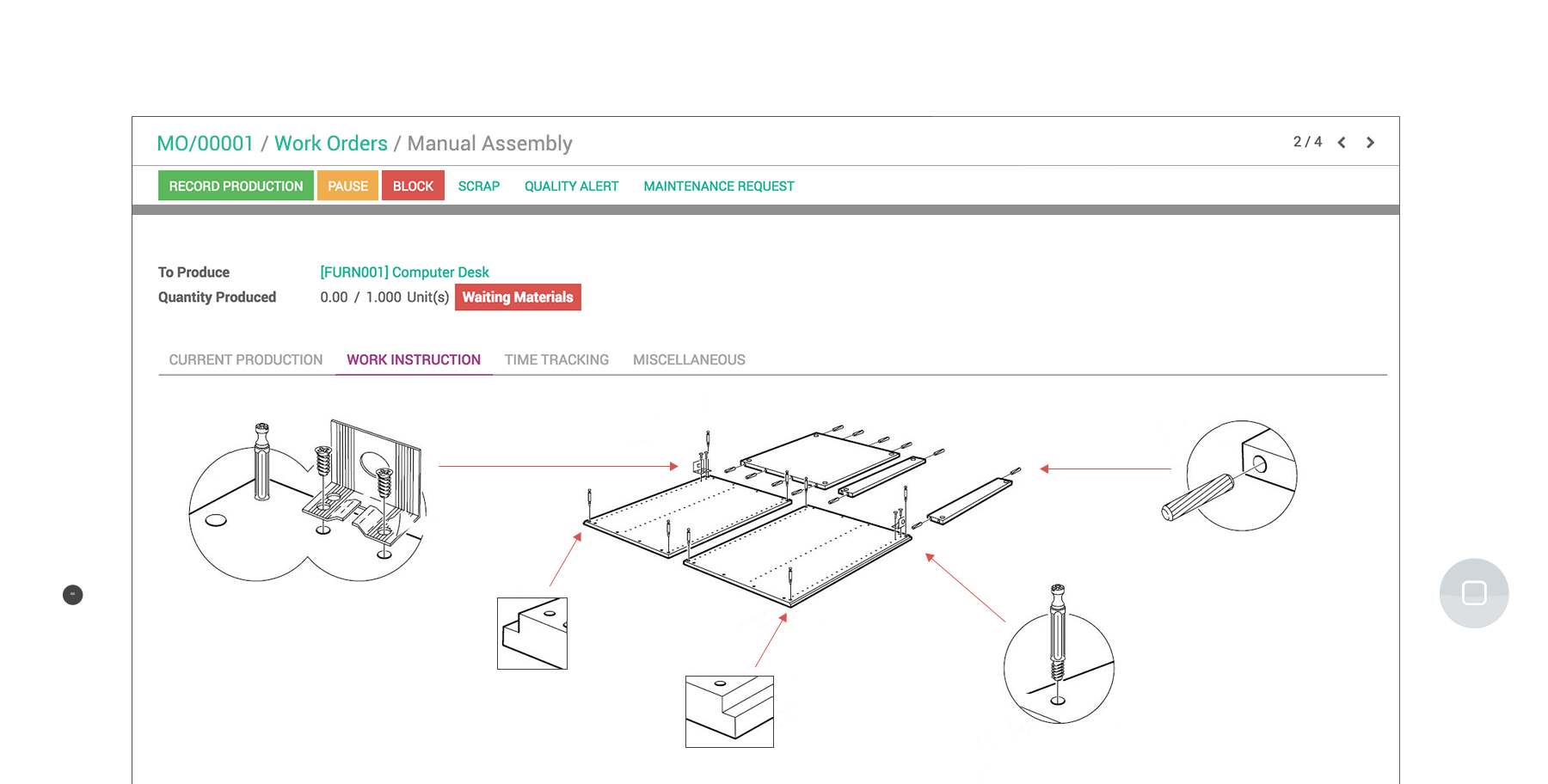Open the TIME TRACKING tab

[x=556, y=359]
